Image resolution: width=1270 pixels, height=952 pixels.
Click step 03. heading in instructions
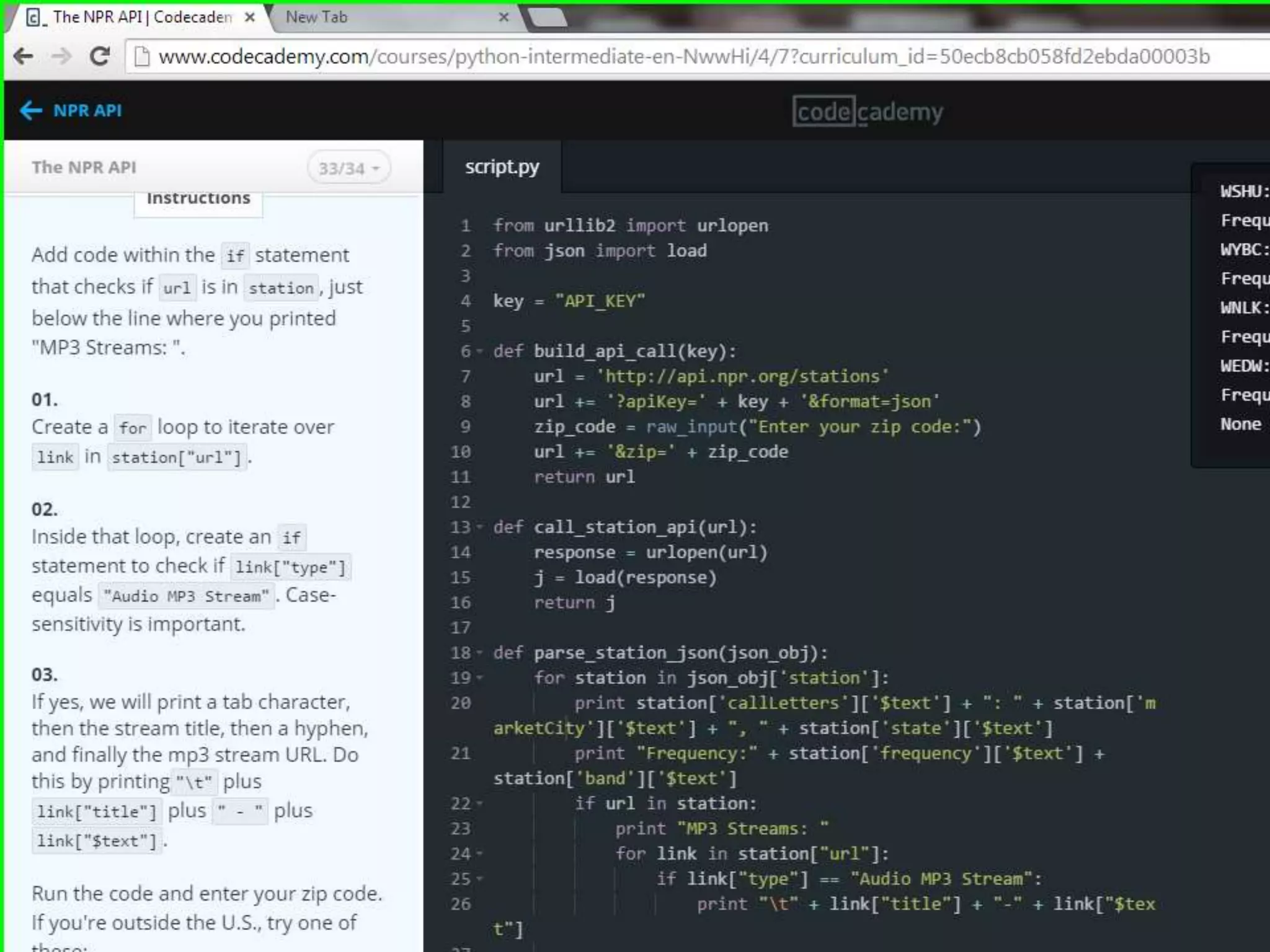(45, 674)
